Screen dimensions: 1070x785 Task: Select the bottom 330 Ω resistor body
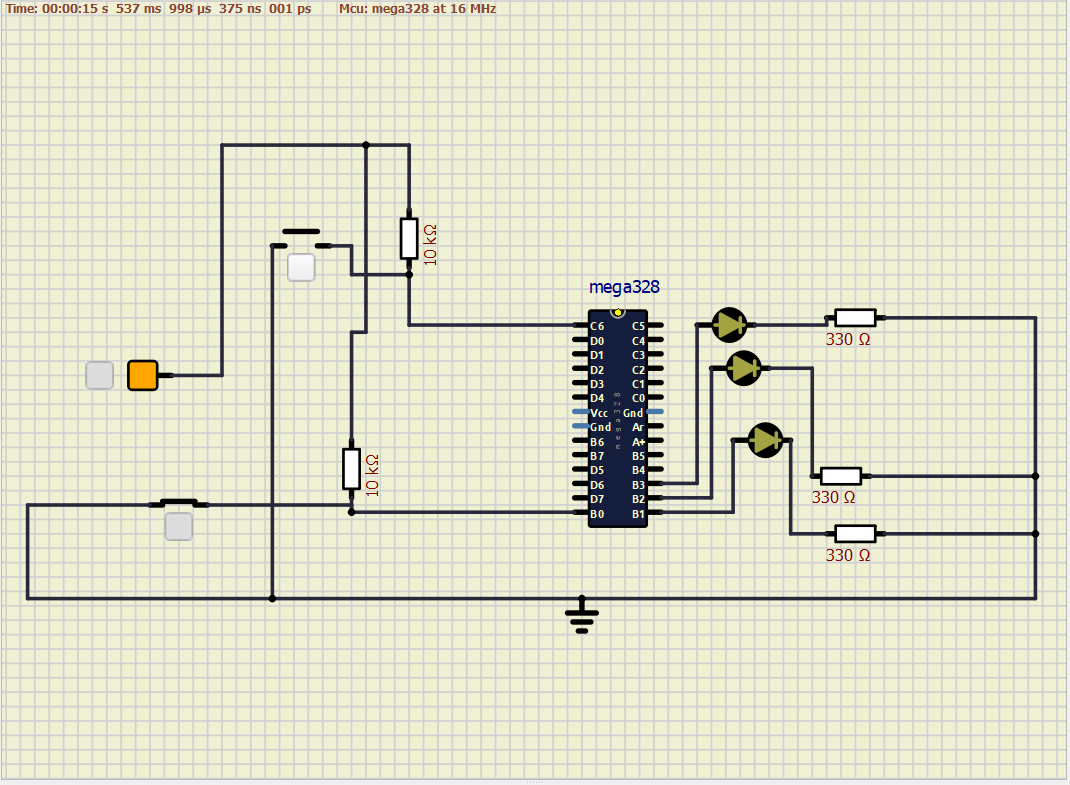(855, 534)
